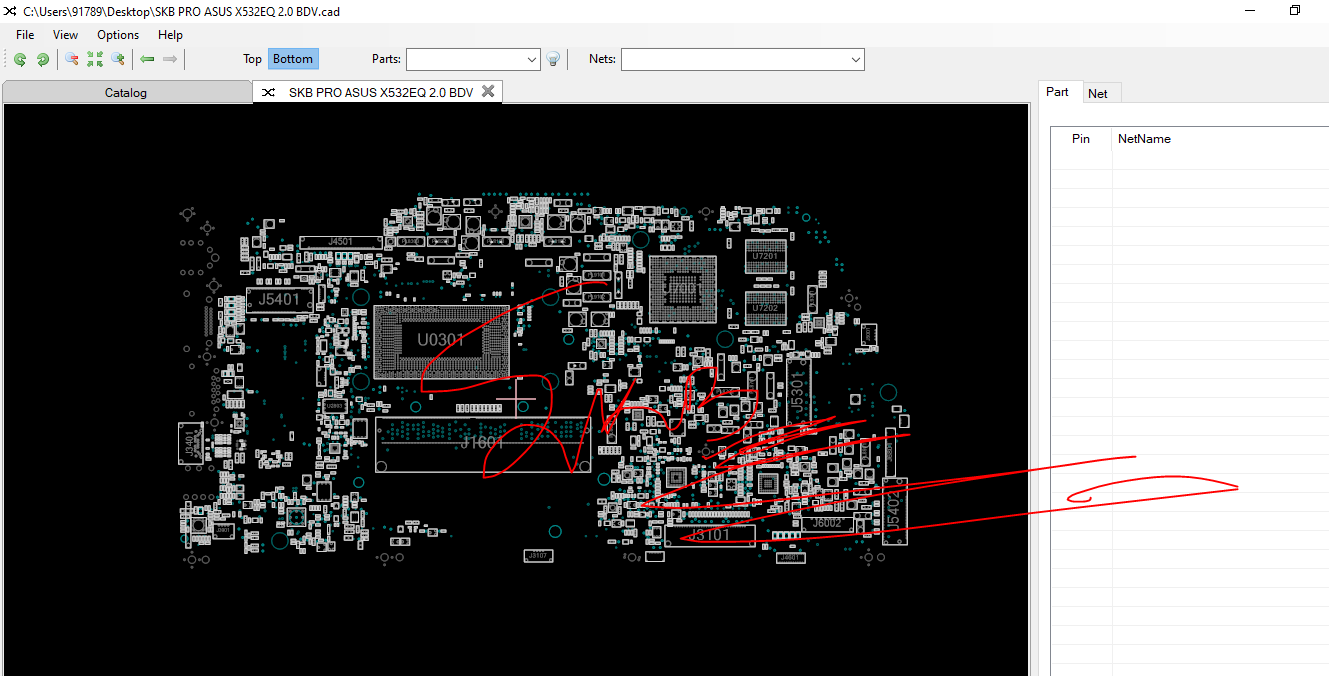
Task: Switch to the Catalog tab
Action: point(126,92)
